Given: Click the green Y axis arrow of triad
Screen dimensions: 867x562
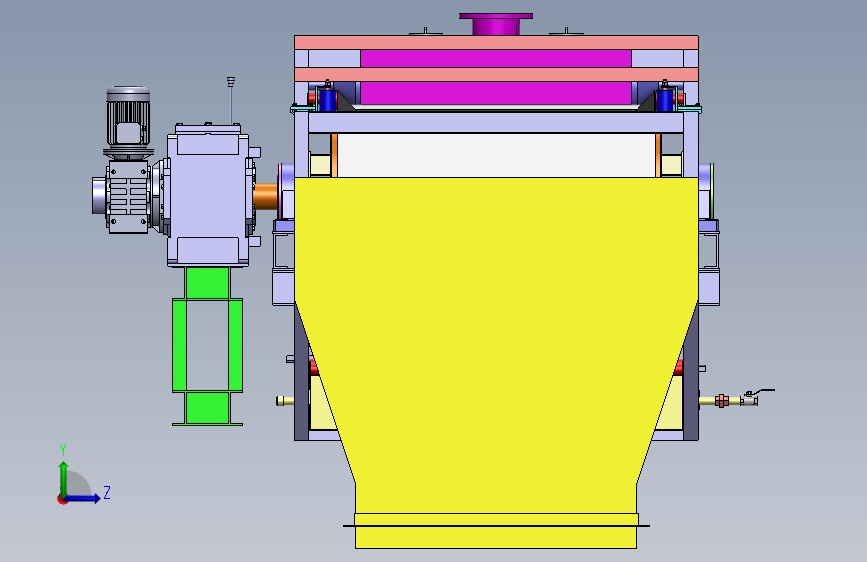Looking at the screenshot, I should 64,478.
